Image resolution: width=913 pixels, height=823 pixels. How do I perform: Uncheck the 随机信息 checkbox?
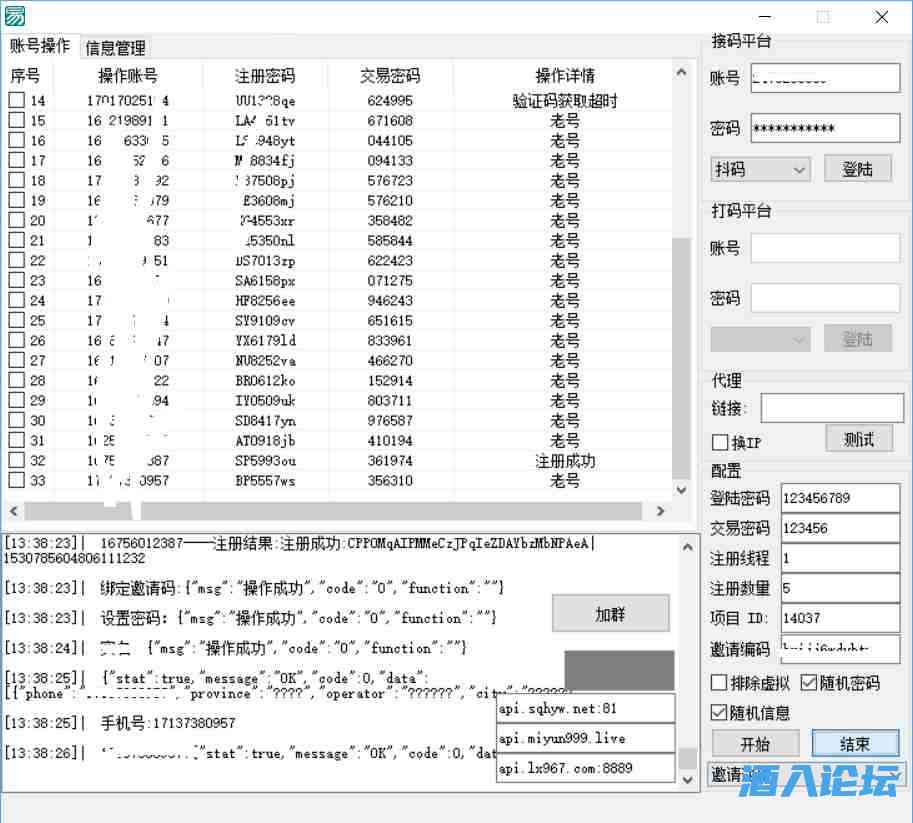pos(719,712)
